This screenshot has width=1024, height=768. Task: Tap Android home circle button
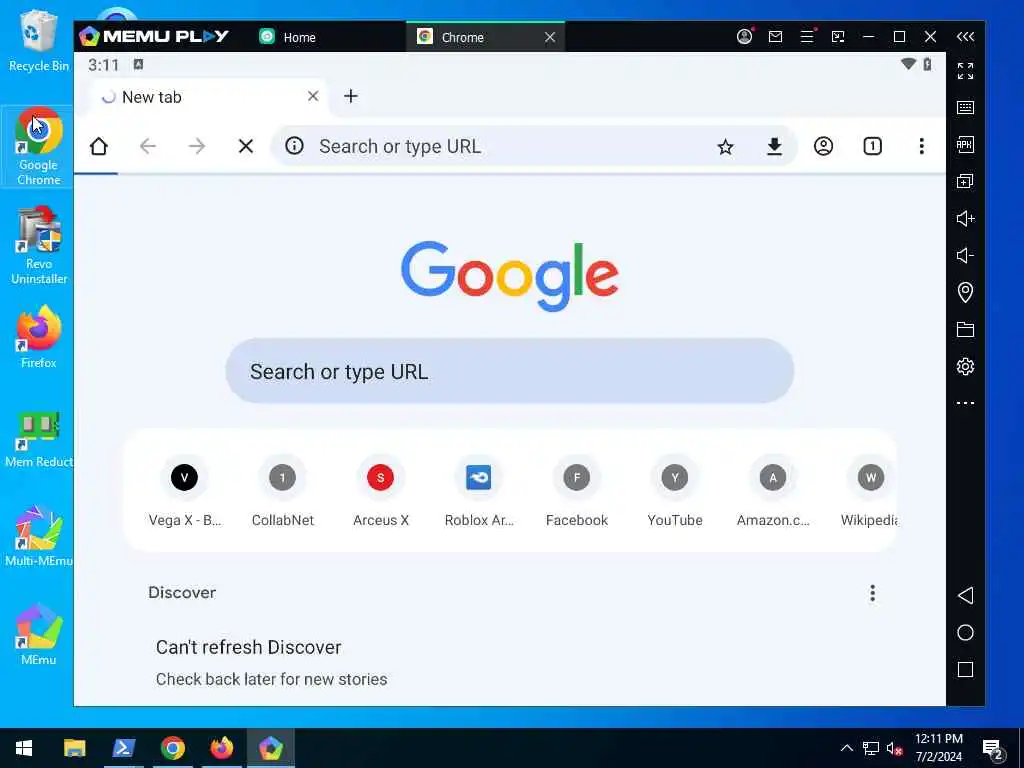(x=965, y=632)
